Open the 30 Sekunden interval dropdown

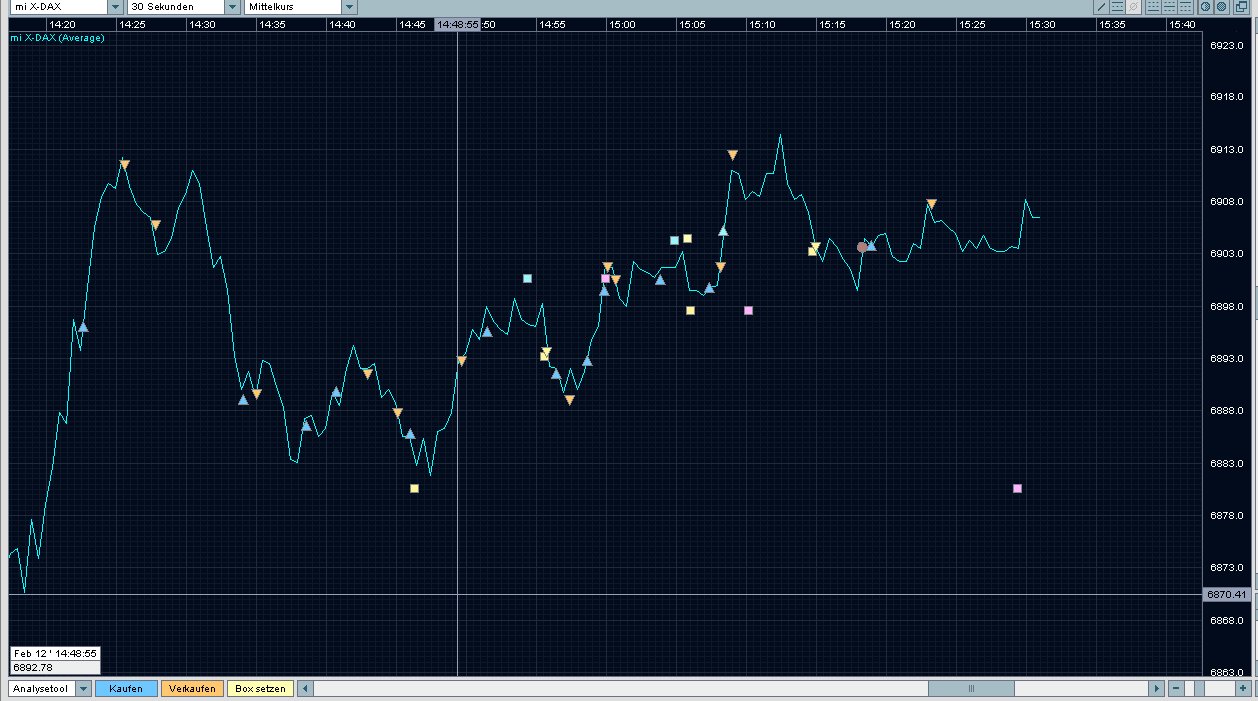coord(231,7)
